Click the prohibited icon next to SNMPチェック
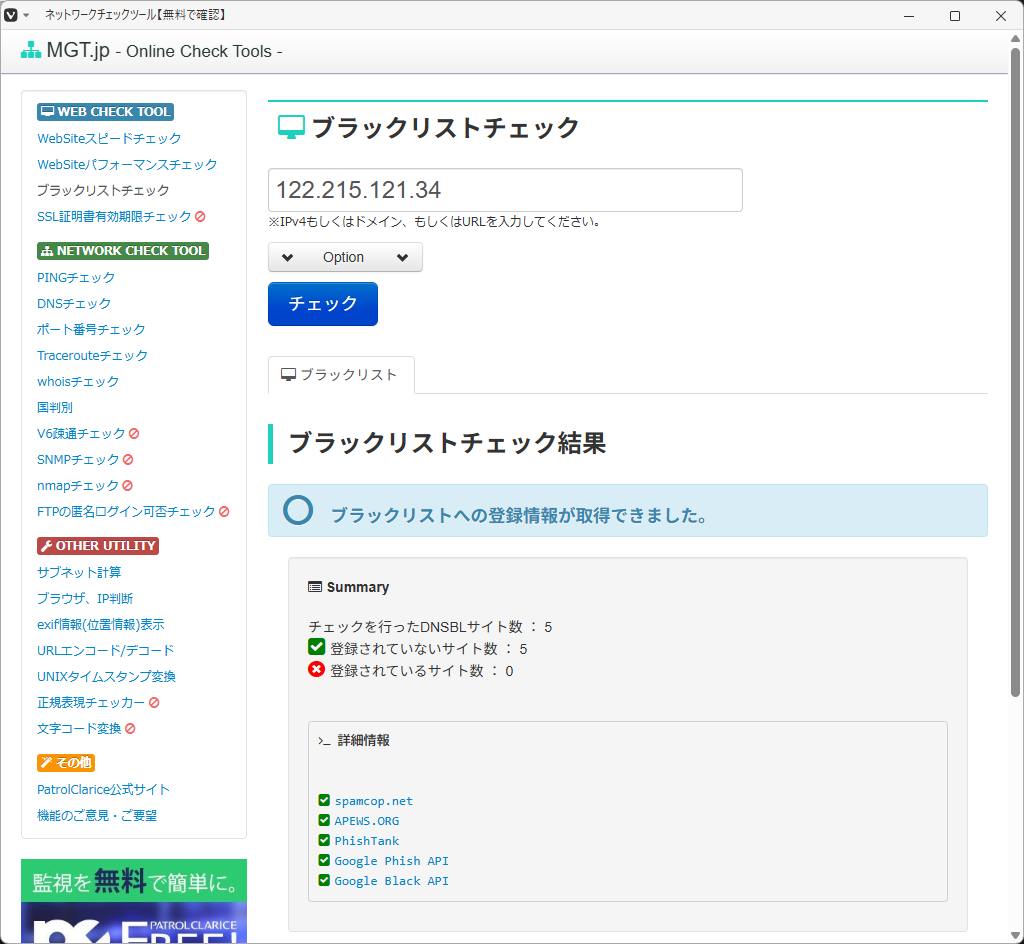Image resolution: width=1024 pixels, height=944 pixels. (x=128, y=460)
